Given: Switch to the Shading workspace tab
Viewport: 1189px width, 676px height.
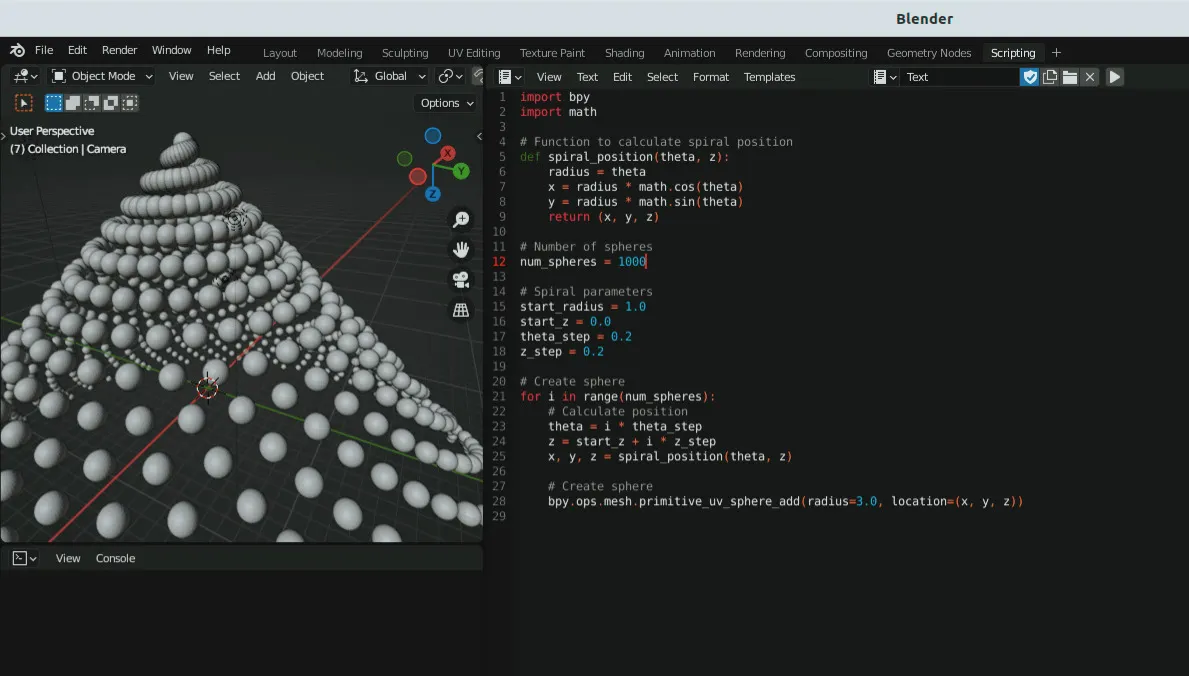Looking at the screenshot, I should pyautogui.click(x=624, y=53).
